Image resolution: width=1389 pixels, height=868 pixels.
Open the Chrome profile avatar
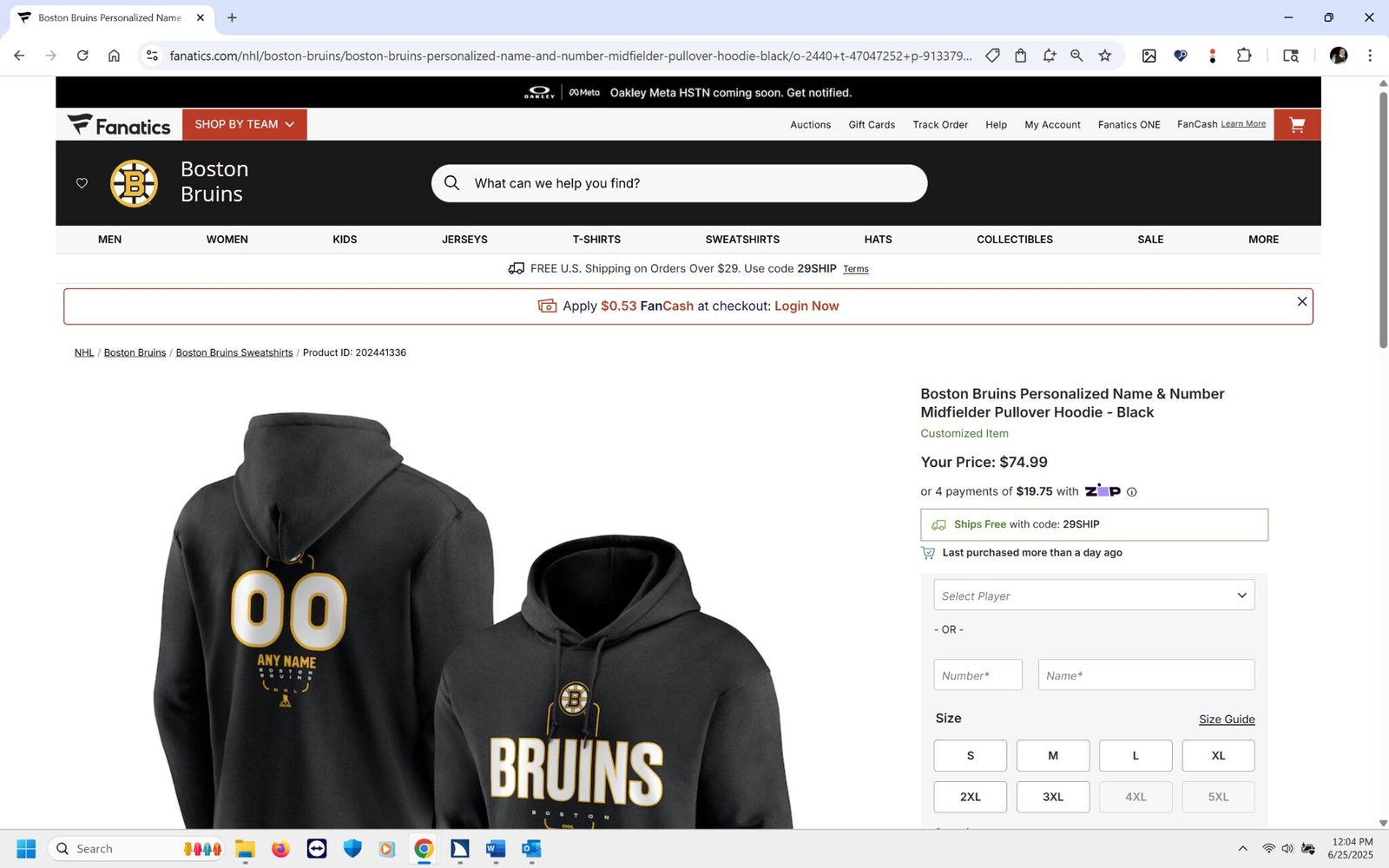pyautogui.click(x=1338, y=56)
